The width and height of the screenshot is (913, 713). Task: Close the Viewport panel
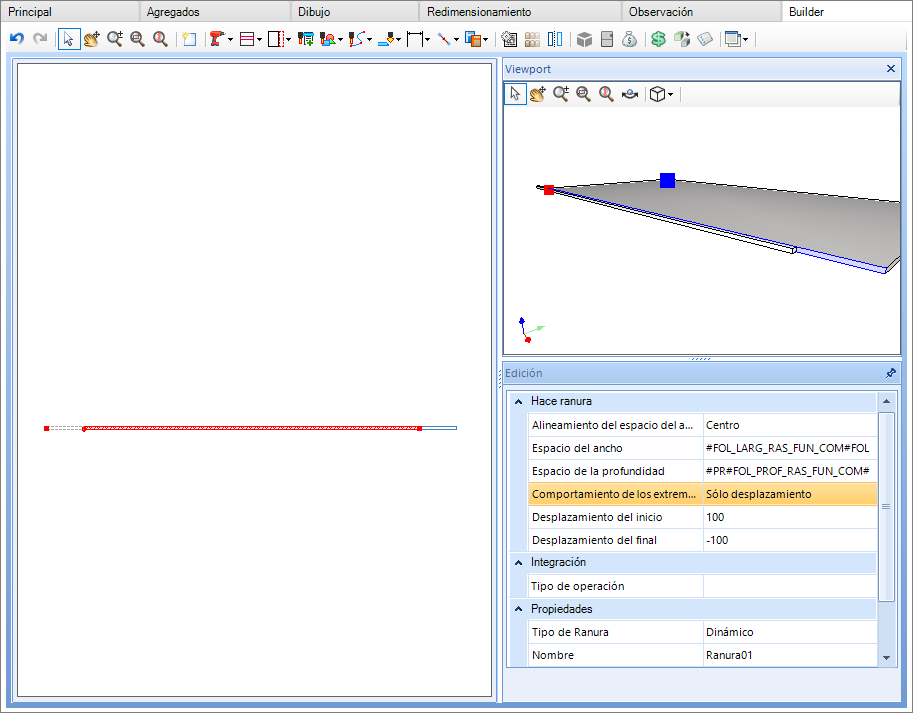click(x=890, y=69)
